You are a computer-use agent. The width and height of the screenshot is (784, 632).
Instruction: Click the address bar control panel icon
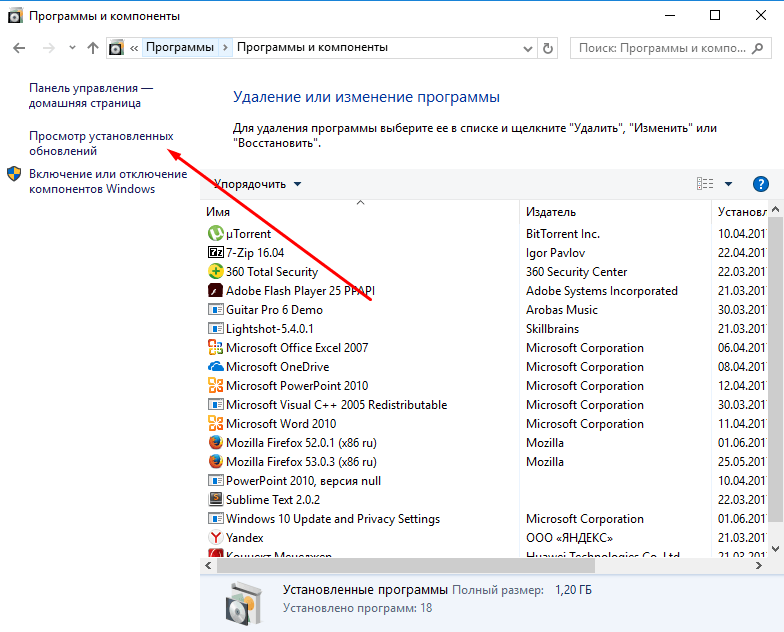(116, 48)
